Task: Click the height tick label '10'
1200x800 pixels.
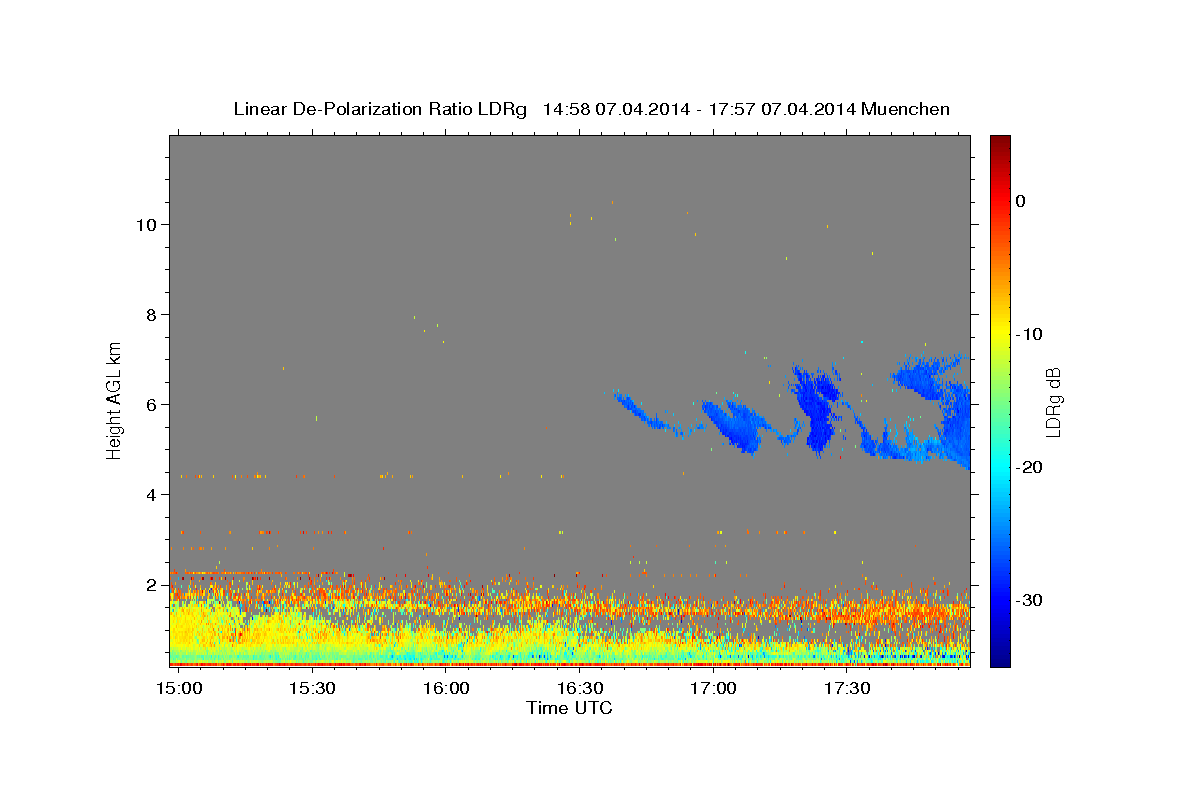Action: 147,225
